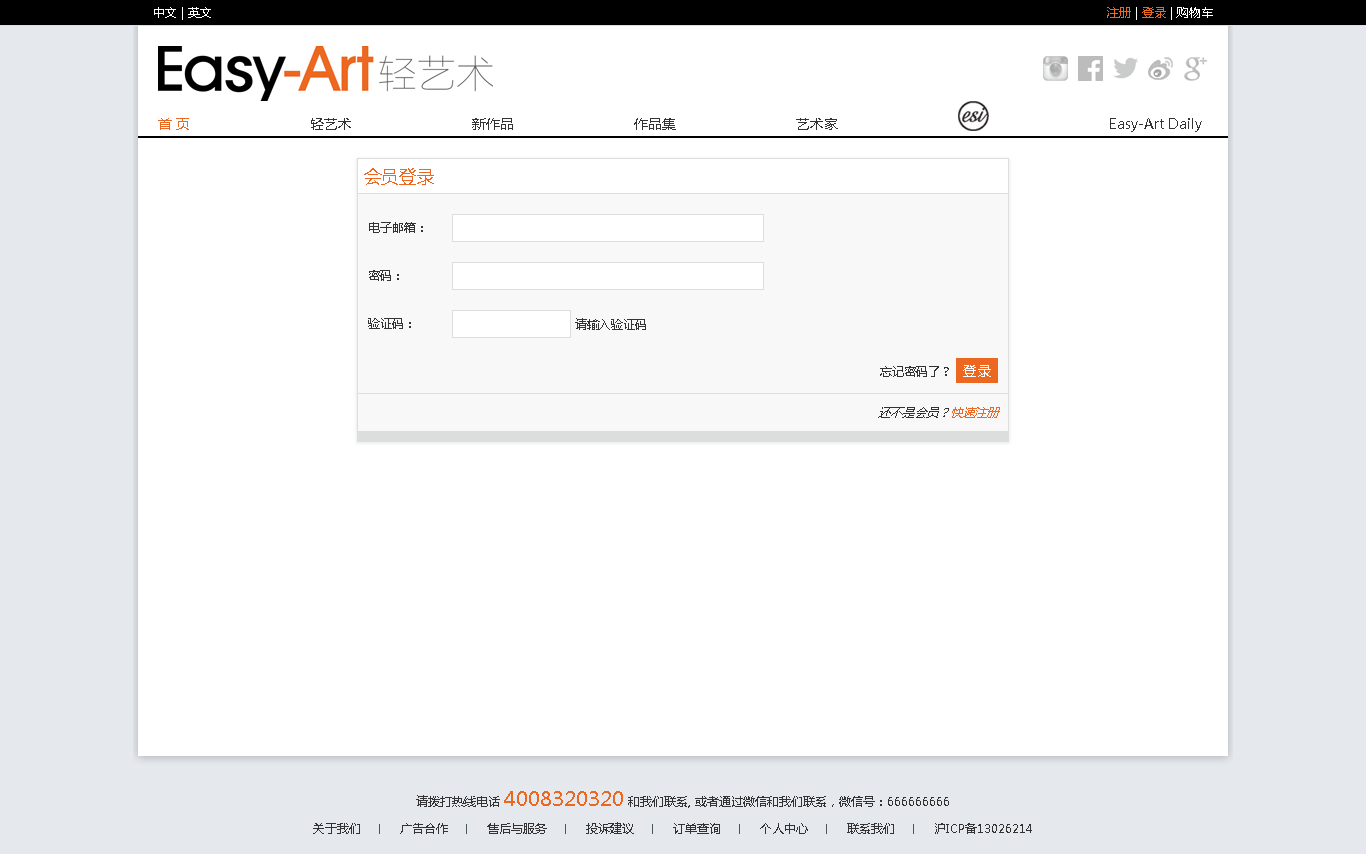Open the Weibo social icon
1366x854 pixels.
click(1160, 69)
